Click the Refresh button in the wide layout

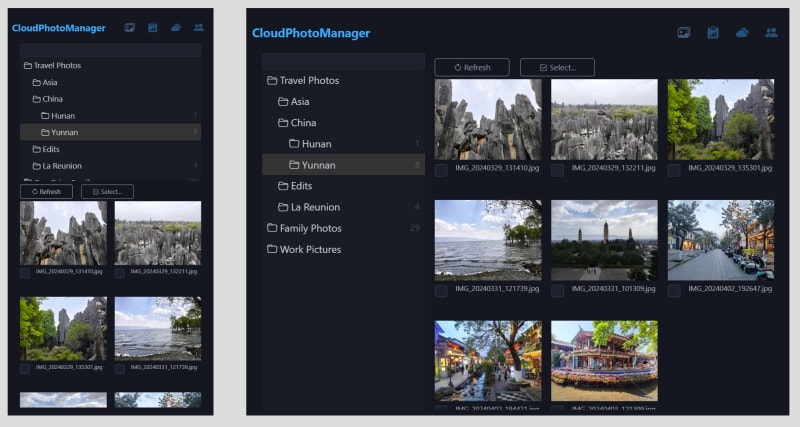click(x=472, y=67)
